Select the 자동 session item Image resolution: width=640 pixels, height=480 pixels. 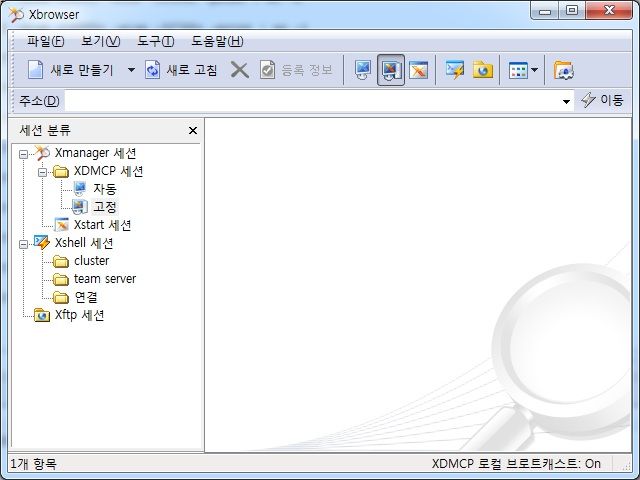point(104,189)
